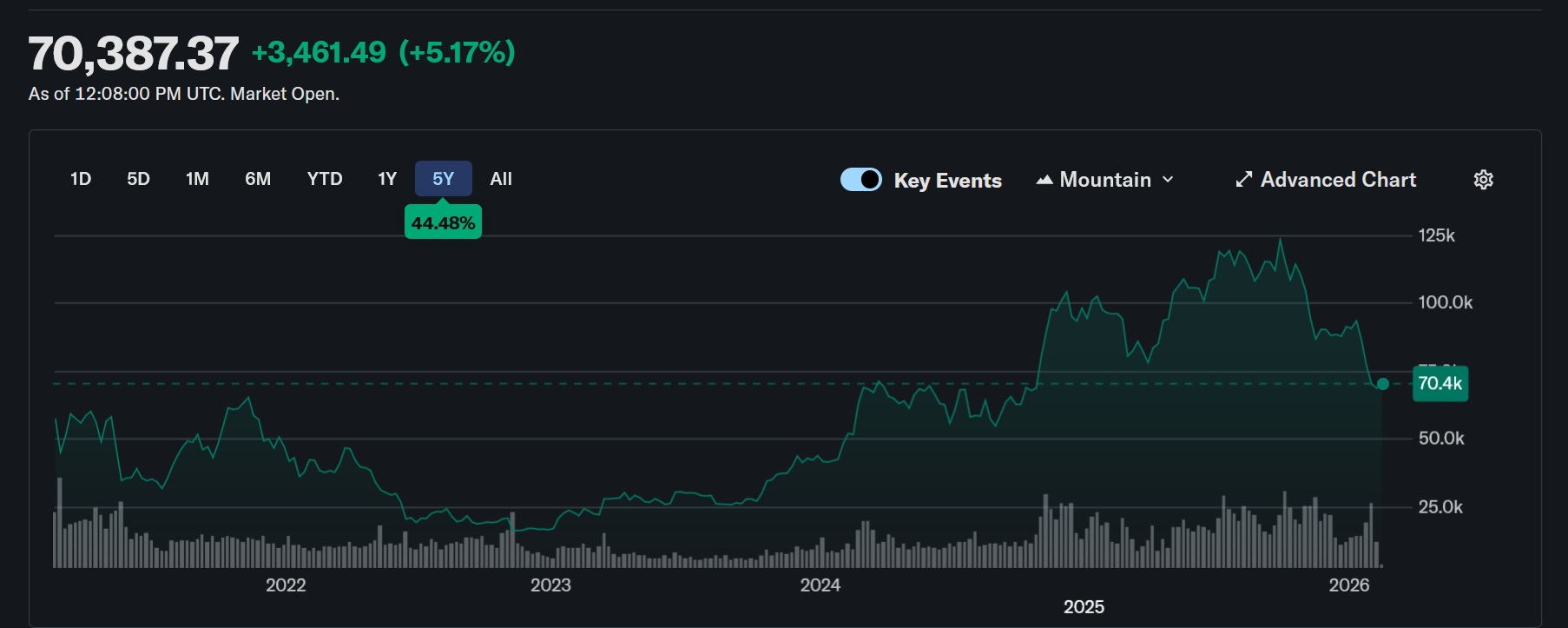
Task: Click the 2025 x-axis label
Action: [1084, 607]
